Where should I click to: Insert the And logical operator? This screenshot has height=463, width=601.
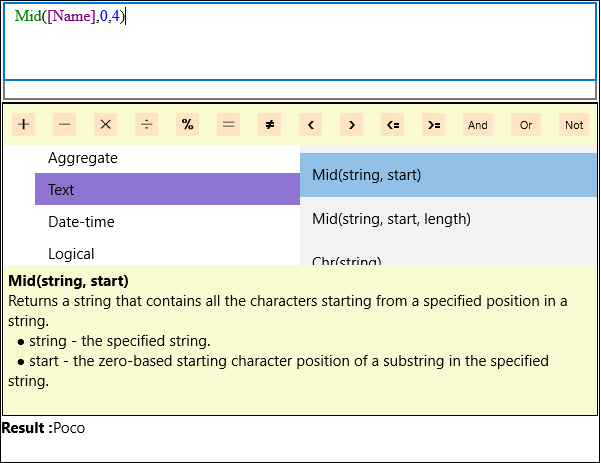(478, 125)
